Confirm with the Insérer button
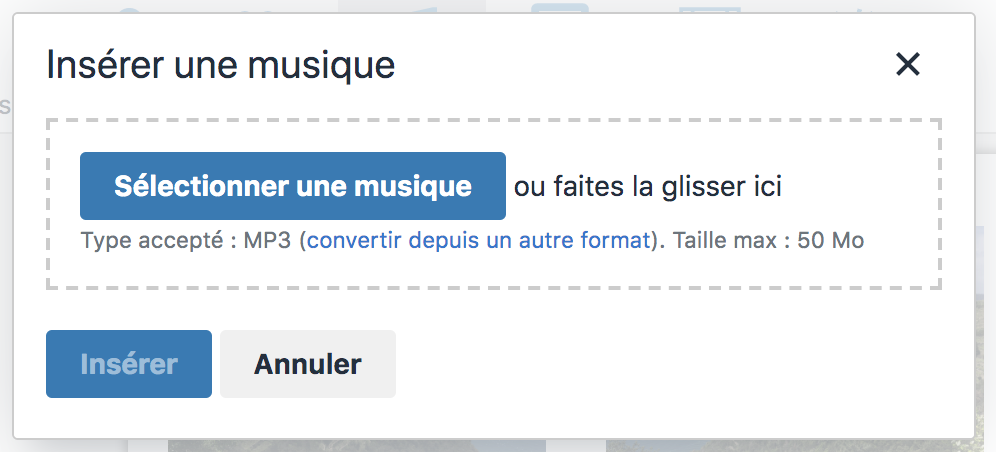996x452 pixels. (x=129, y=364)
